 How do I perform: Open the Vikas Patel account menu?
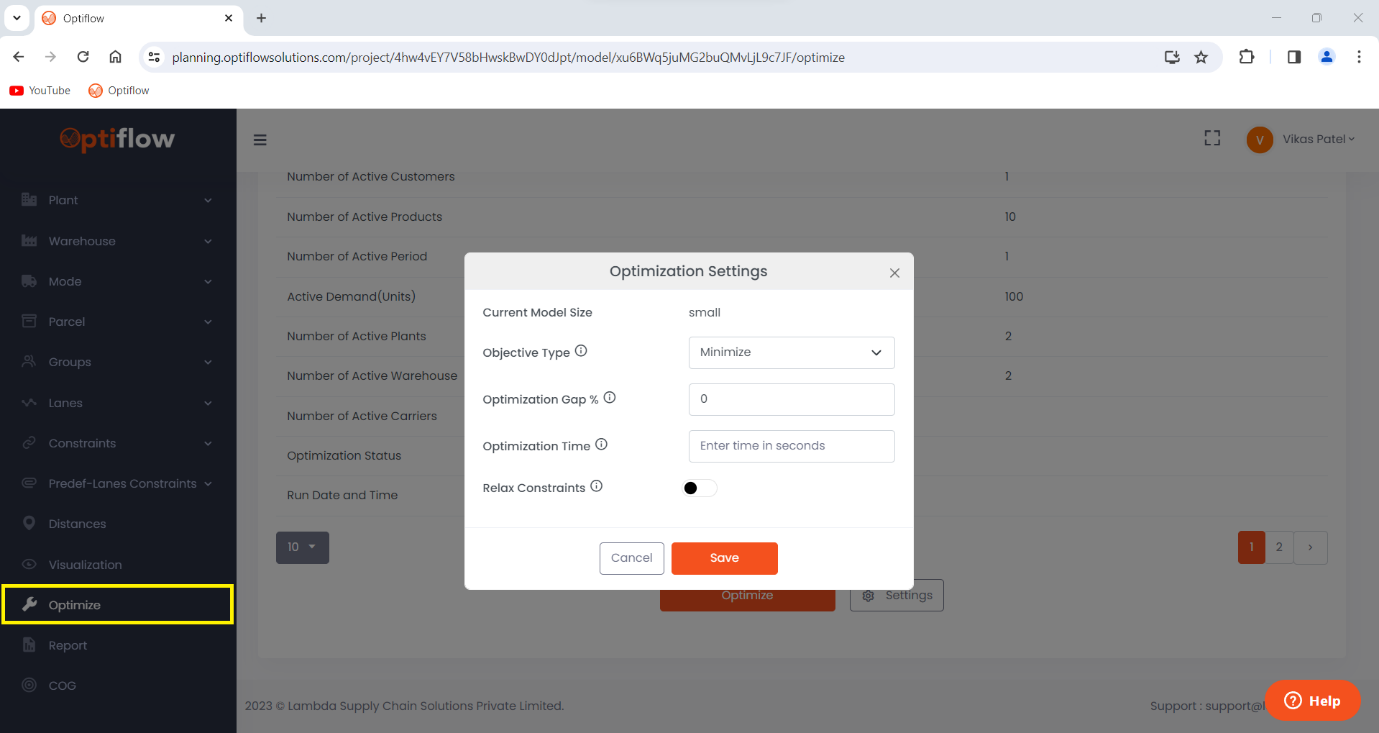1302,139
